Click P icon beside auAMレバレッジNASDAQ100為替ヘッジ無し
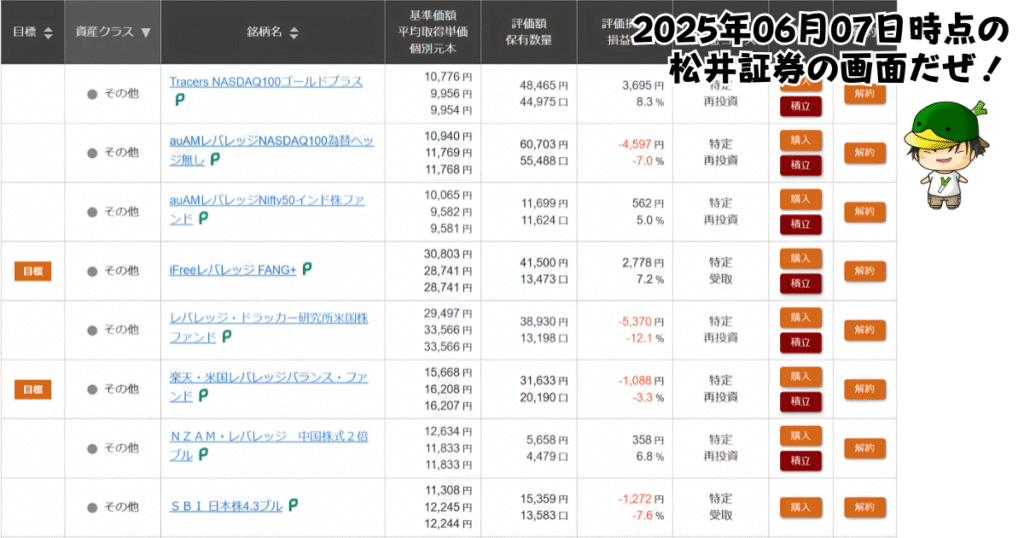Viewport: 1024px width, 538px height. pos(215,159)
